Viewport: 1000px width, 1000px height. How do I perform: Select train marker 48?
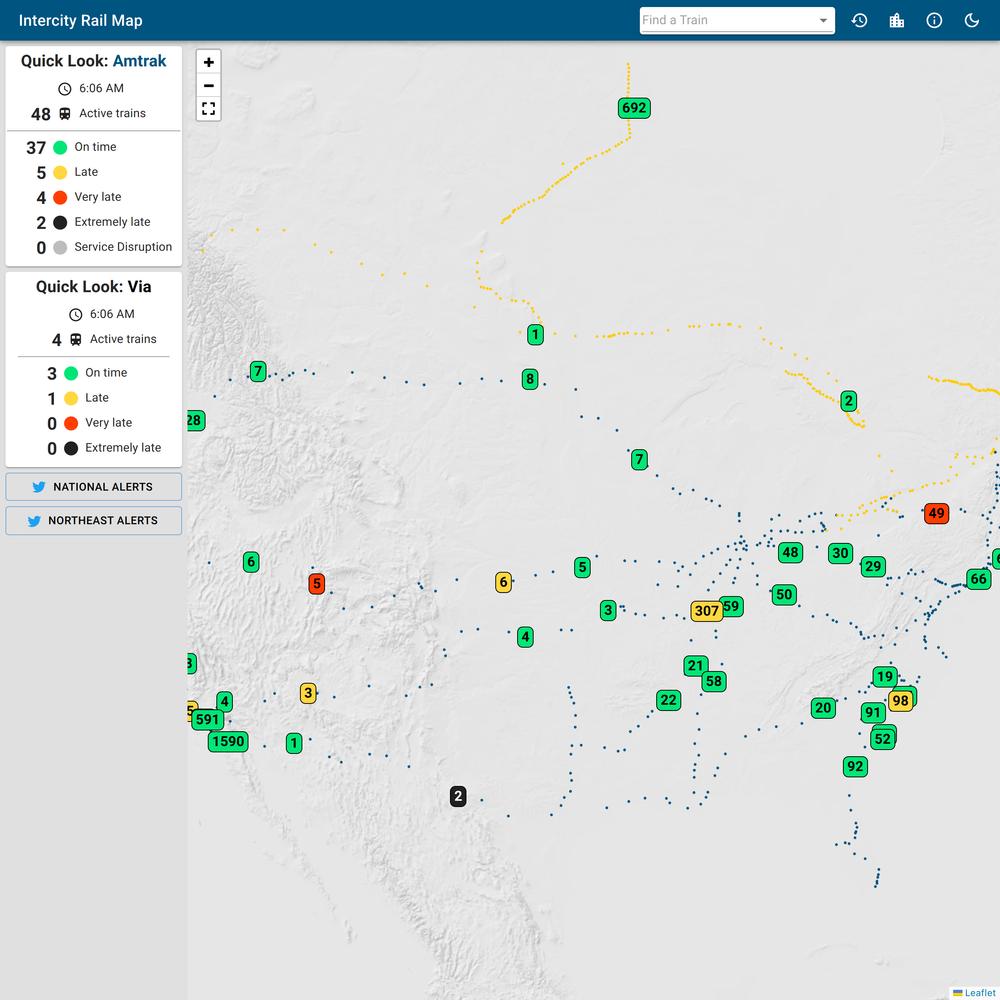pos(790,552)
